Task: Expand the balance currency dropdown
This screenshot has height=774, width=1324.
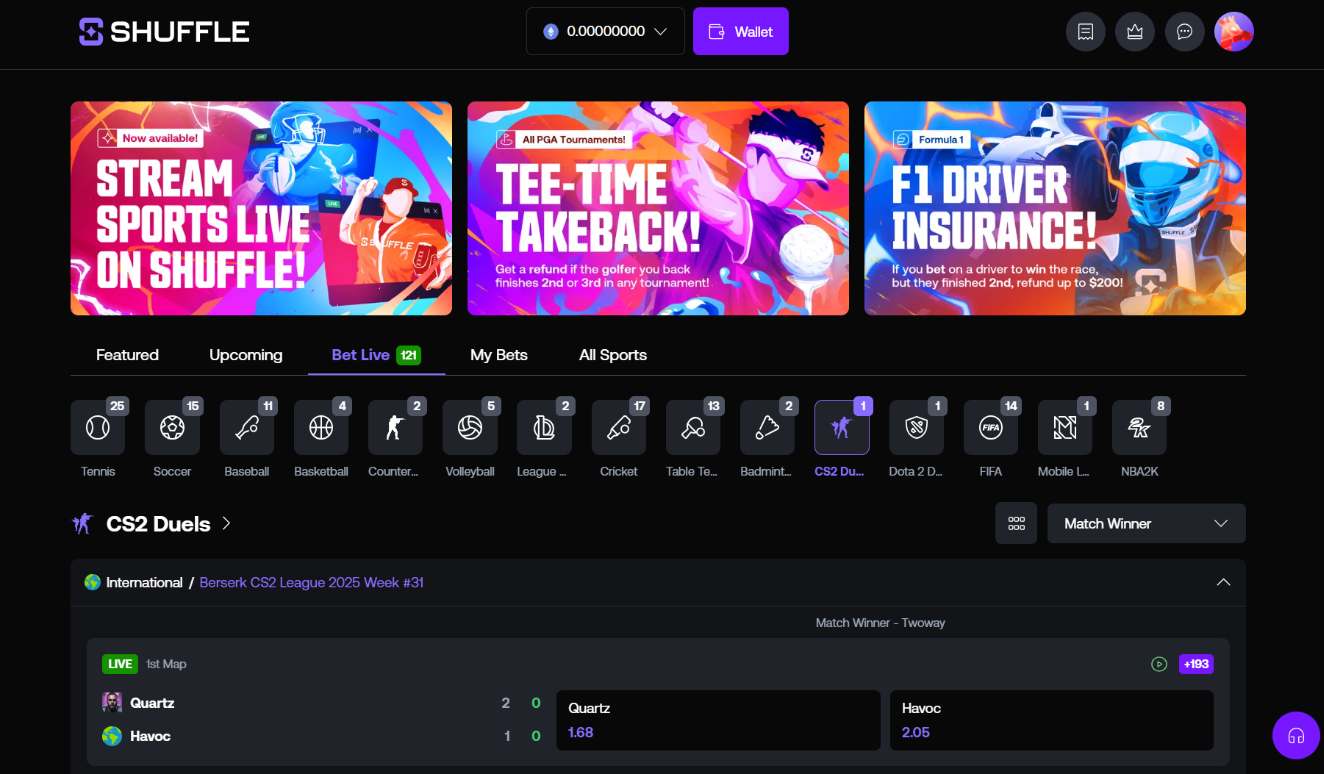Action: tap(605, 32)
